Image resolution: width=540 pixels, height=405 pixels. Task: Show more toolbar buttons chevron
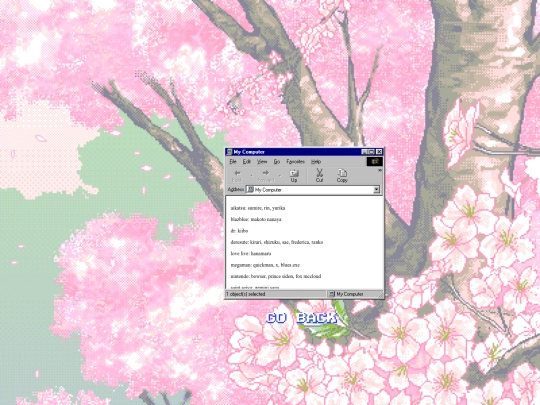pos(380,170)
